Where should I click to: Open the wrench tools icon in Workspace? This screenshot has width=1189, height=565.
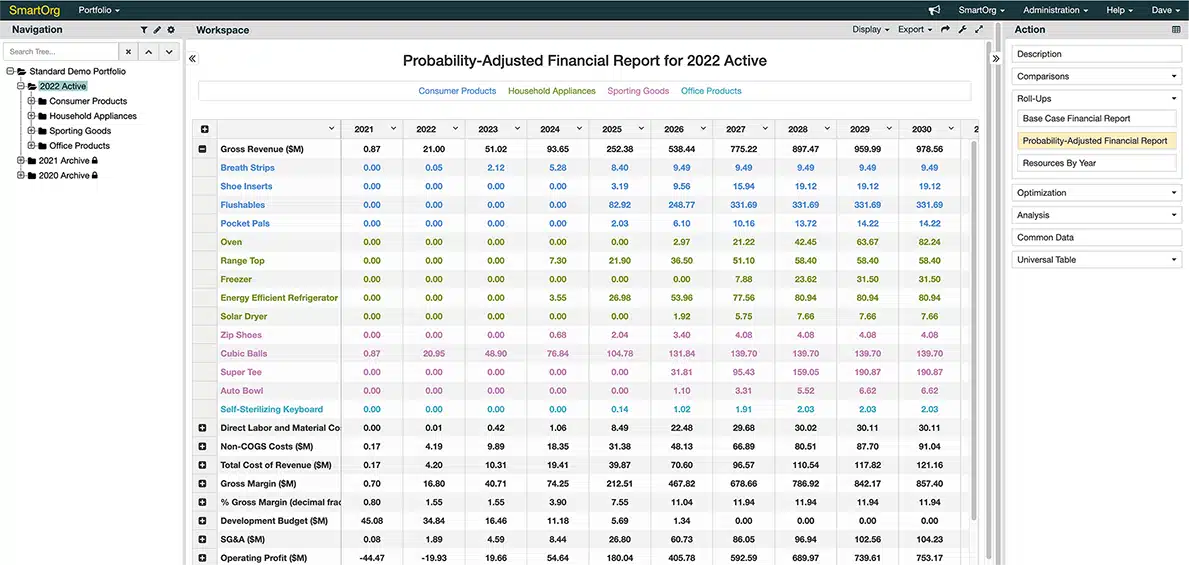[x=962, y=30]
